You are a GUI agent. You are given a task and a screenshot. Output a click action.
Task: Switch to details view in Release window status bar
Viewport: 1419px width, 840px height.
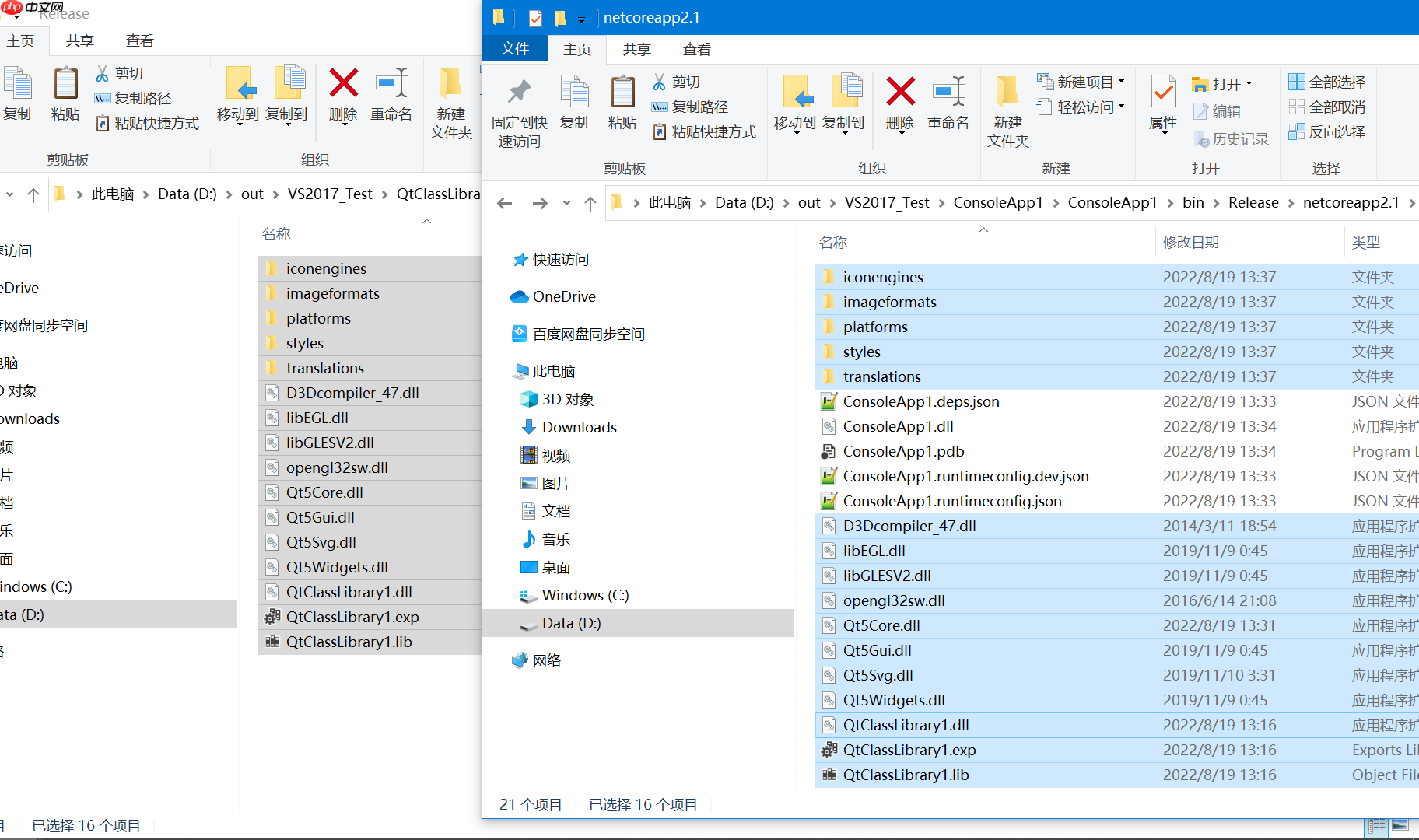[x=1377, y=826]
